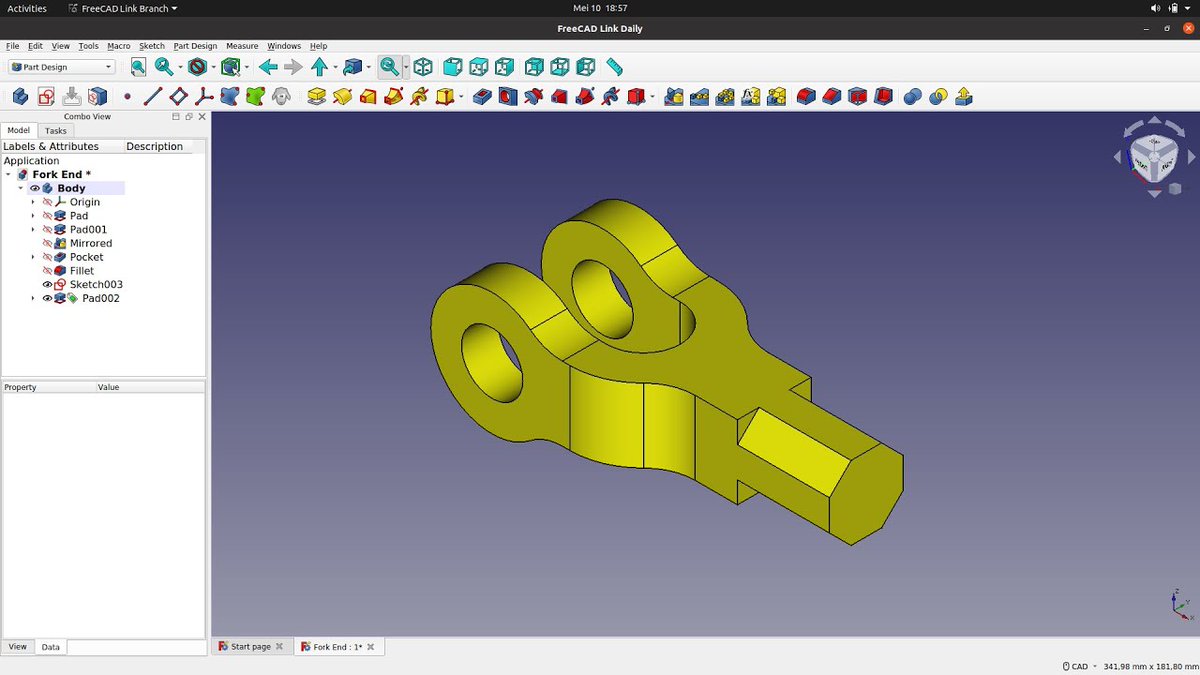Open the Macro menu
The height and width of the screenshot is (675, 1200).
pyautogui.click(x=119, y=46)
